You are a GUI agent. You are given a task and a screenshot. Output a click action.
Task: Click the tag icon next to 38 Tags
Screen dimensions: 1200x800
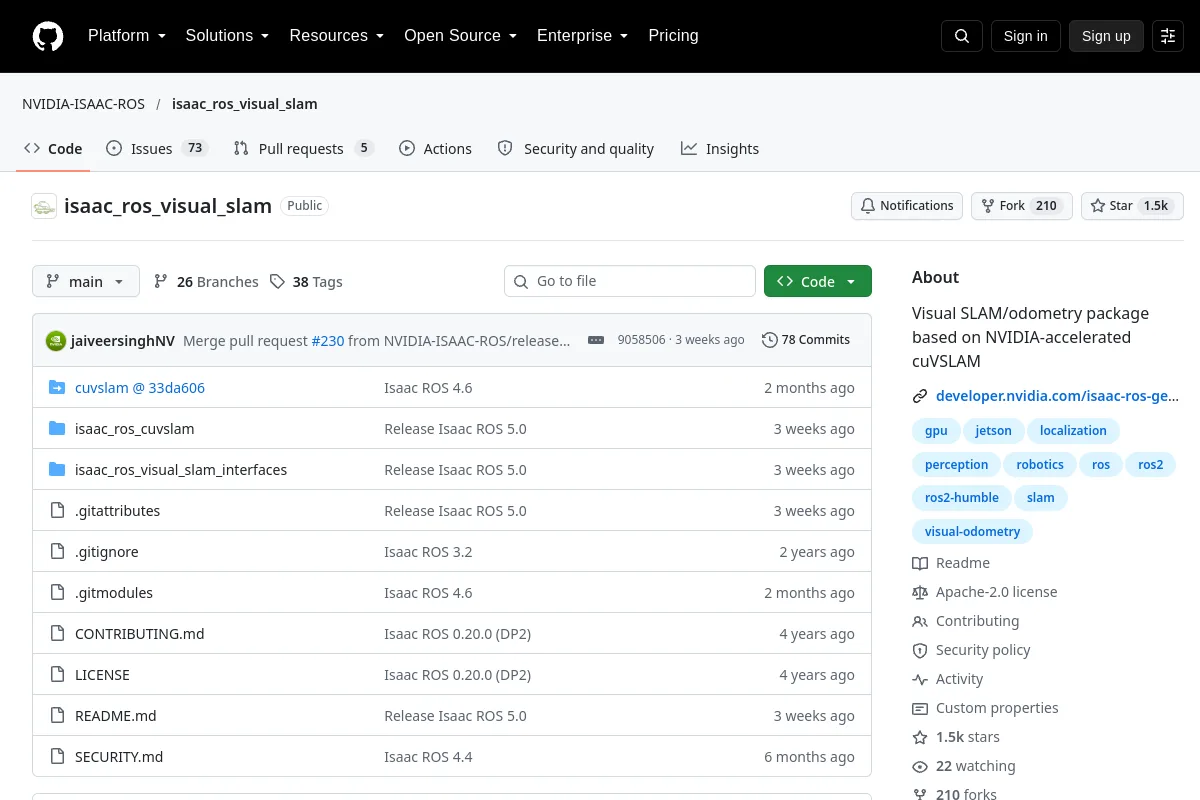click(x=277, y=282)
